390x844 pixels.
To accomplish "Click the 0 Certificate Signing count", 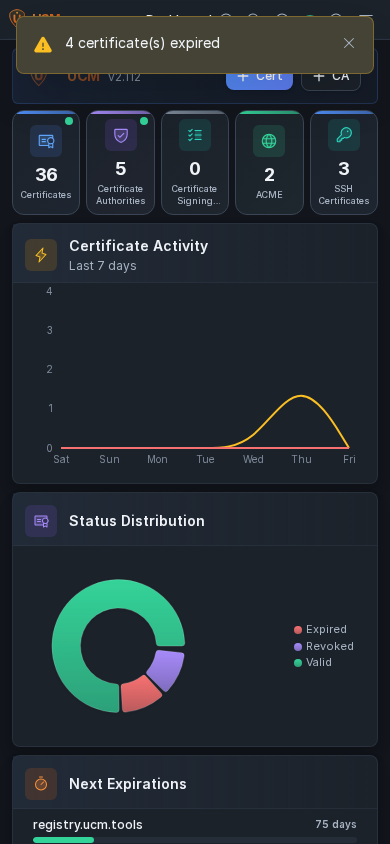I will pos(195,169).
